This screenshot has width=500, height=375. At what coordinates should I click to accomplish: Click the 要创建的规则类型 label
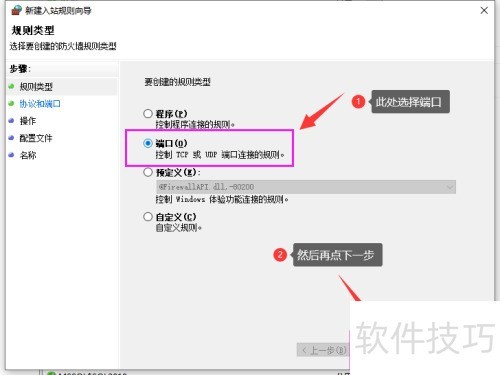pos(177,82)
